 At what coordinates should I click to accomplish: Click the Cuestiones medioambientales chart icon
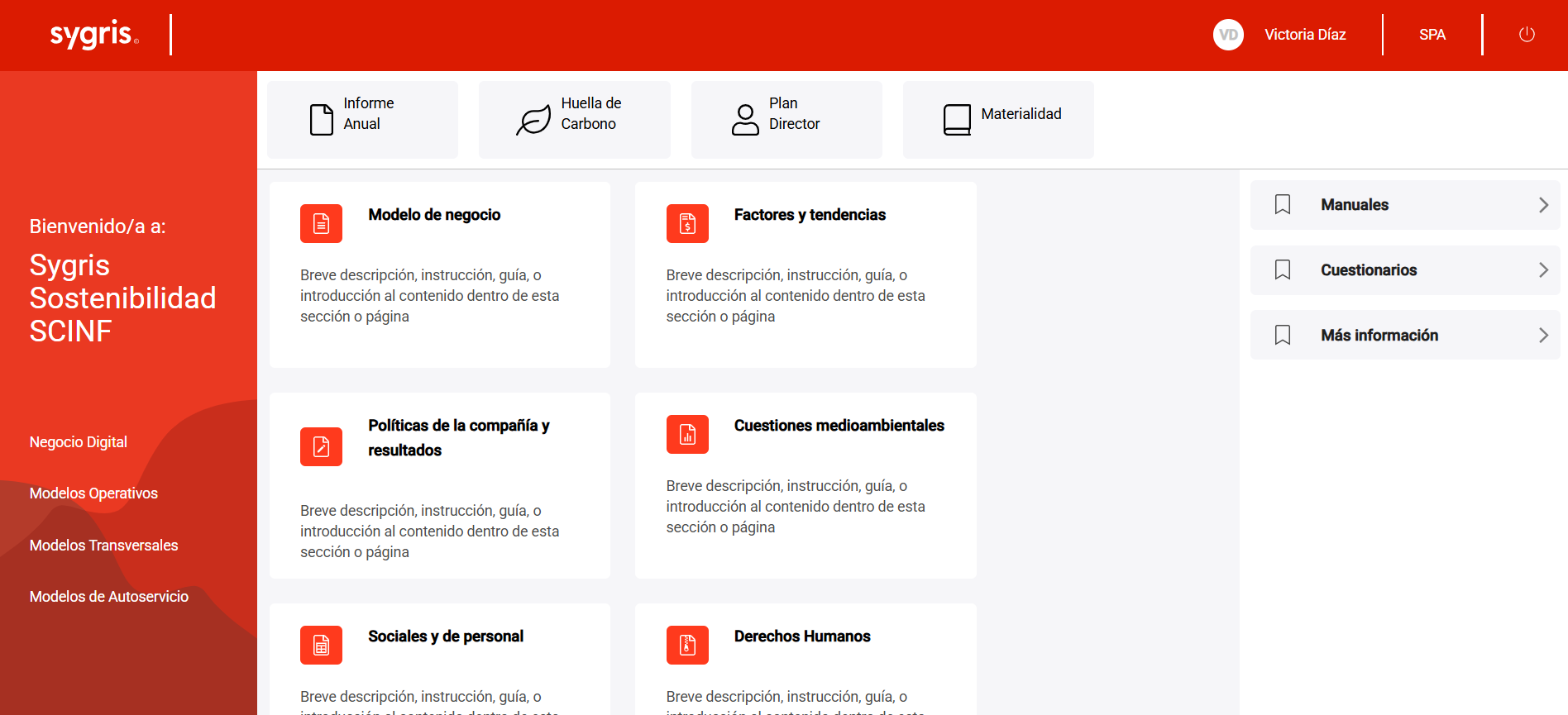687,434
